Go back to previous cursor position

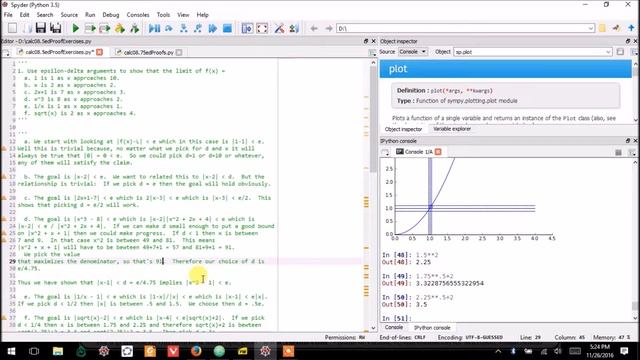(x=313, y=28)
